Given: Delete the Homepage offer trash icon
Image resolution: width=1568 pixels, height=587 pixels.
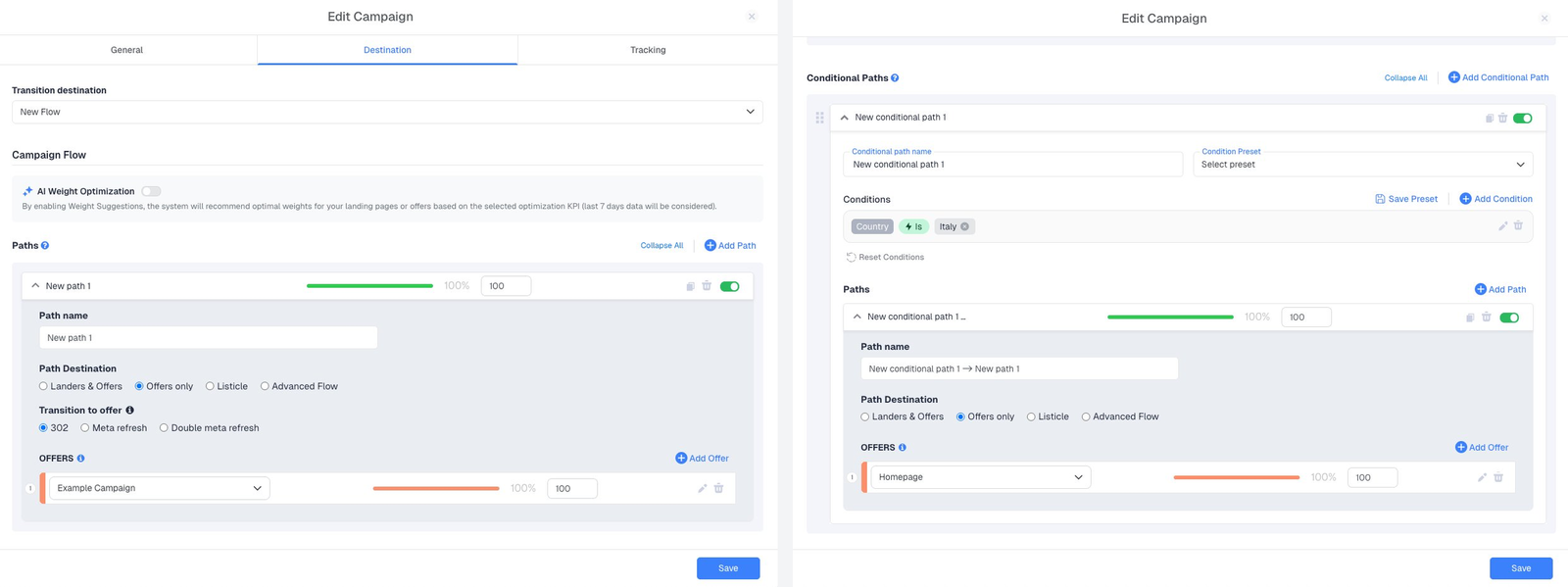Looking at the screenshot, I should (x=1498, y=477).
